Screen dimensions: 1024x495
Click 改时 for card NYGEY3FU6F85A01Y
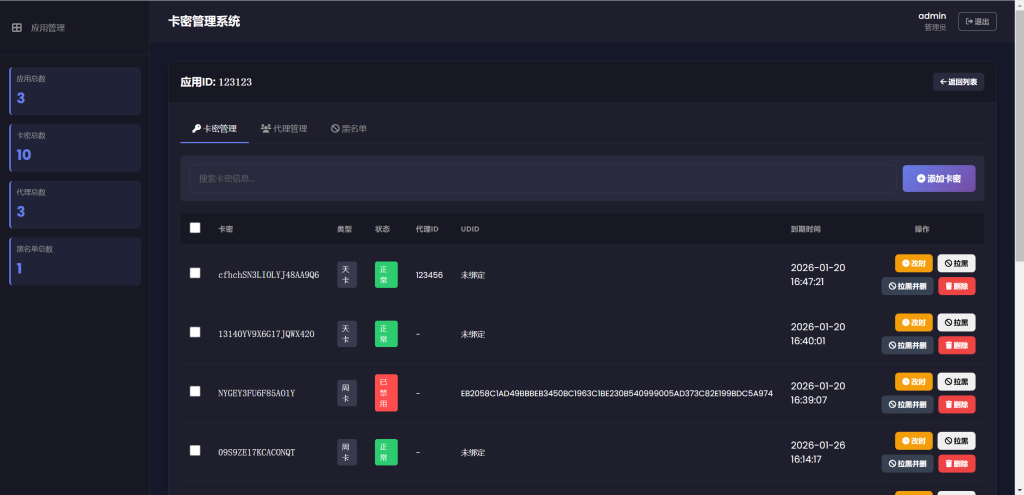[913, 381]
